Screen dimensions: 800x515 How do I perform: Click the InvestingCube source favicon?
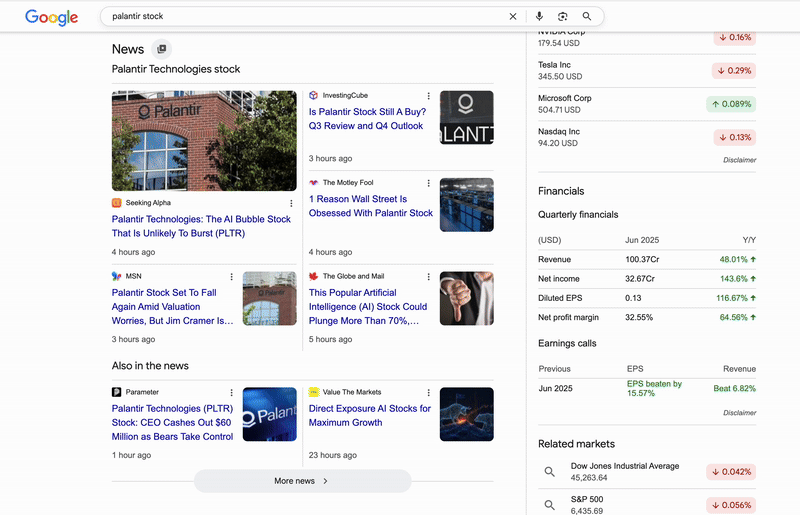[313, 95]
